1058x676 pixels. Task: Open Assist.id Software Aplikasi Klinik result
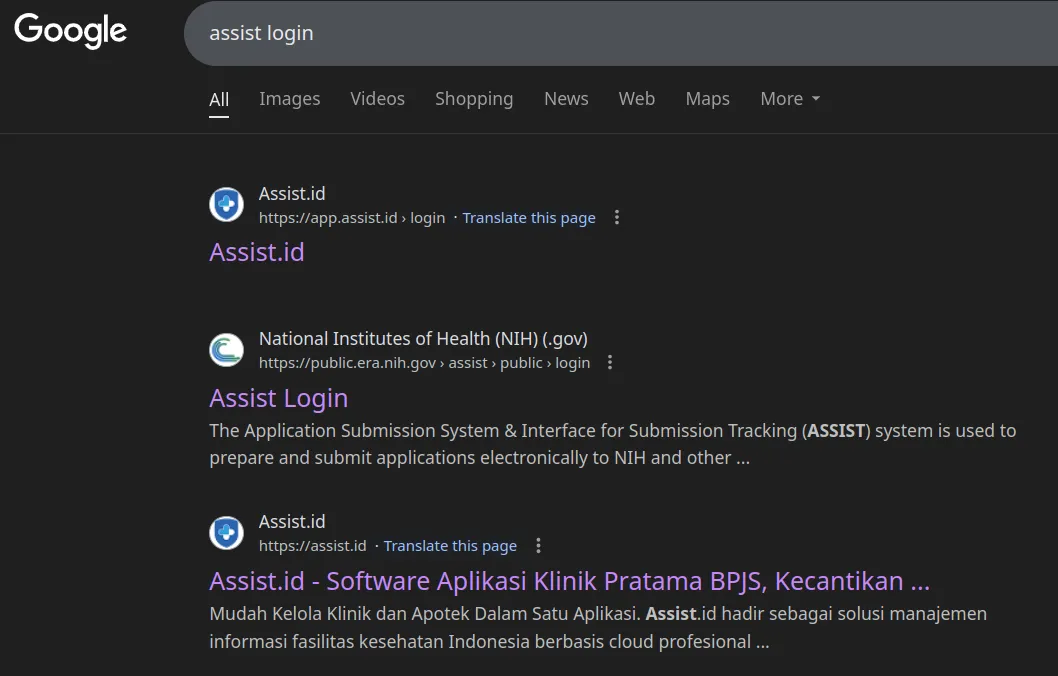point(569,581)
